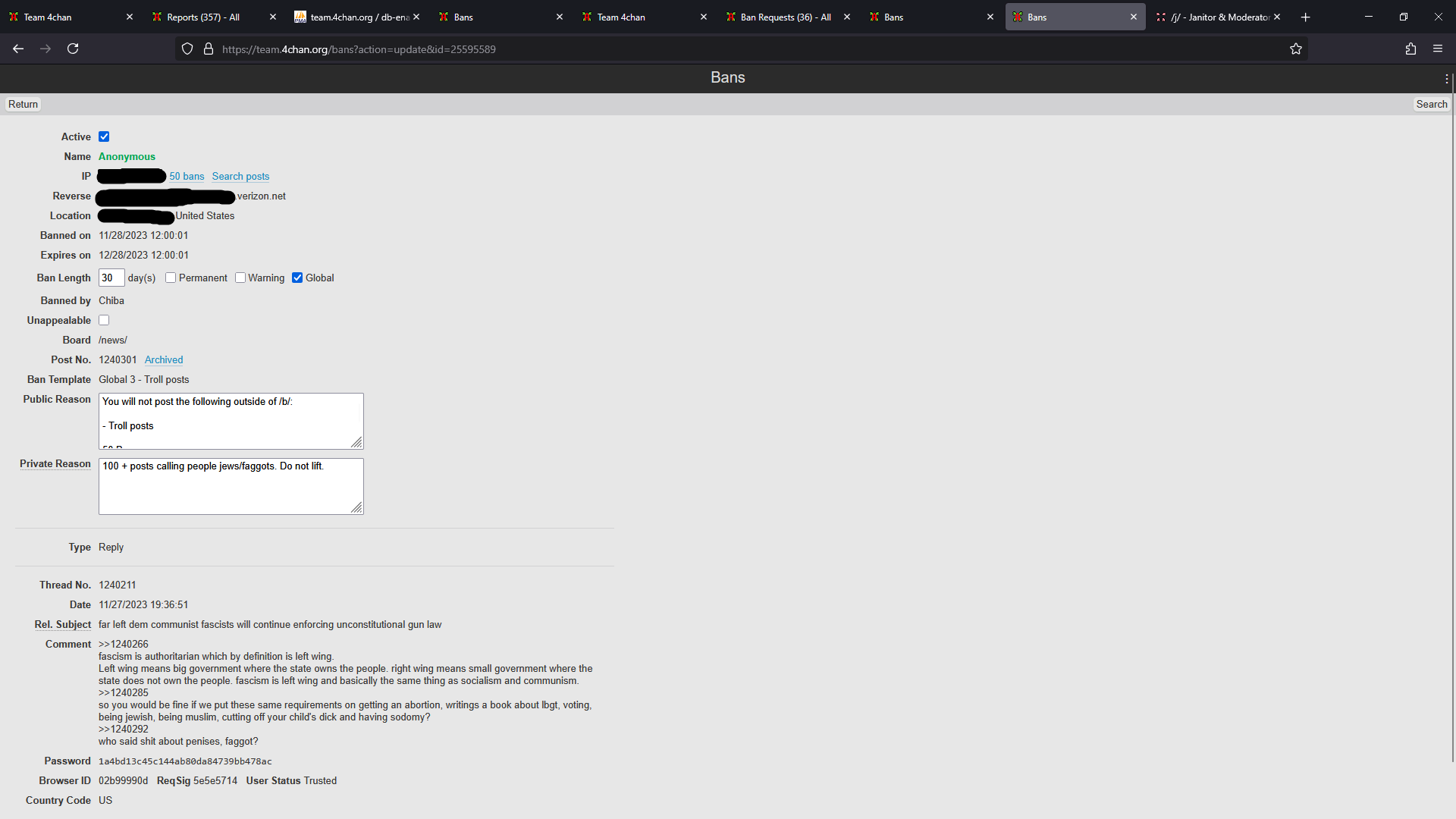This screenshot has width=1456, height=819.
Task: Open the 50 bans link
Action: coord(187,177)
